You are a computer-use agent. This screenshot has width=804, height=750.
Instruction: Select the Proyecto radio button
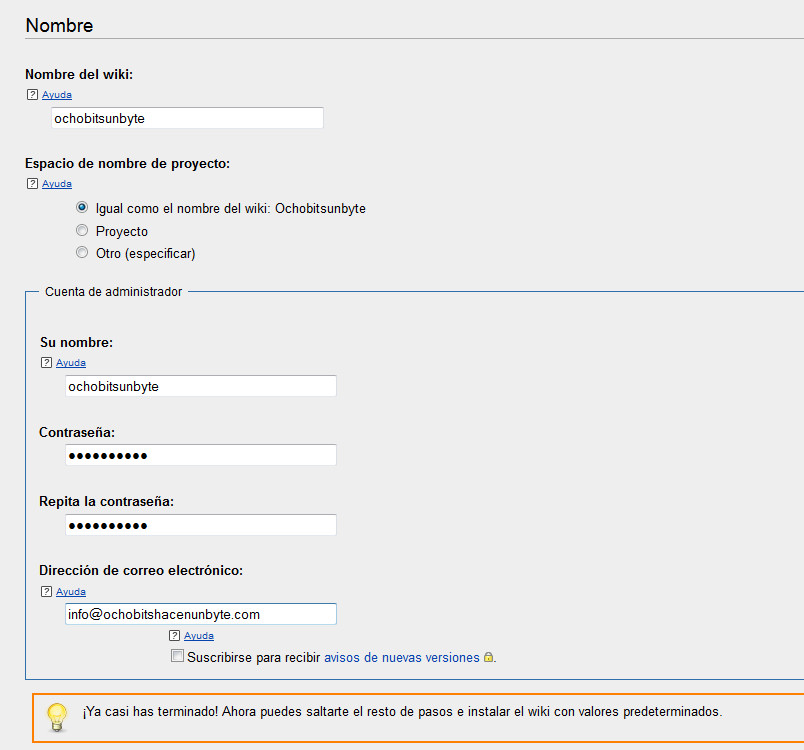[x=82, y=230]
